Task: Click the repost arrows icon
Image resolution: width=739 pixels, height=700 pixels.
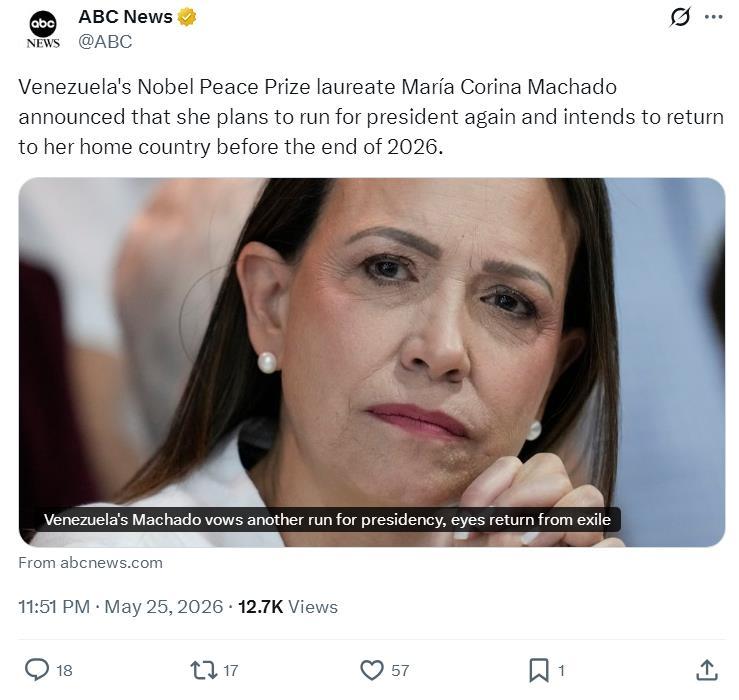Action: [204, 670]
